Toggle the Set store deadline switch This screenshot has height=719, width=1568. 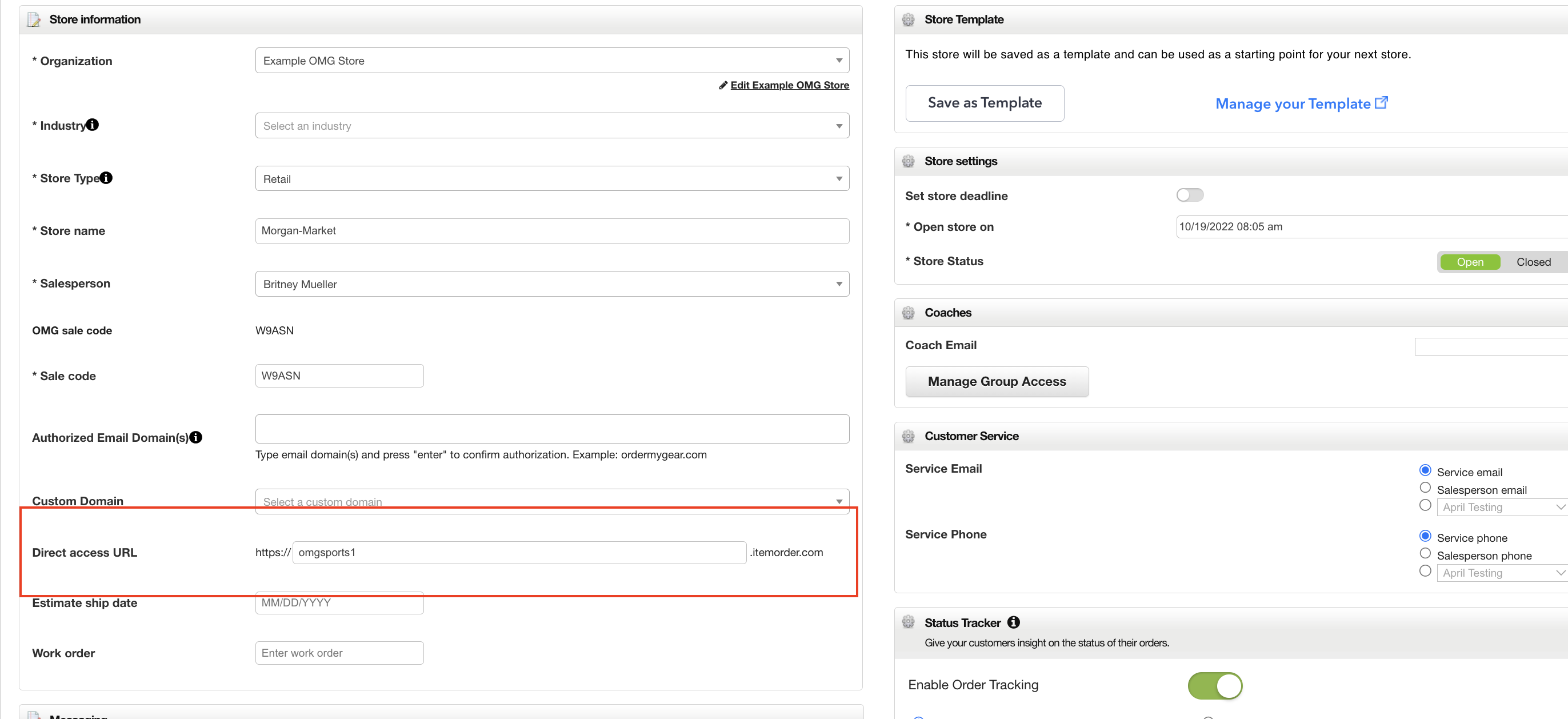click(x=1189, y=195)
